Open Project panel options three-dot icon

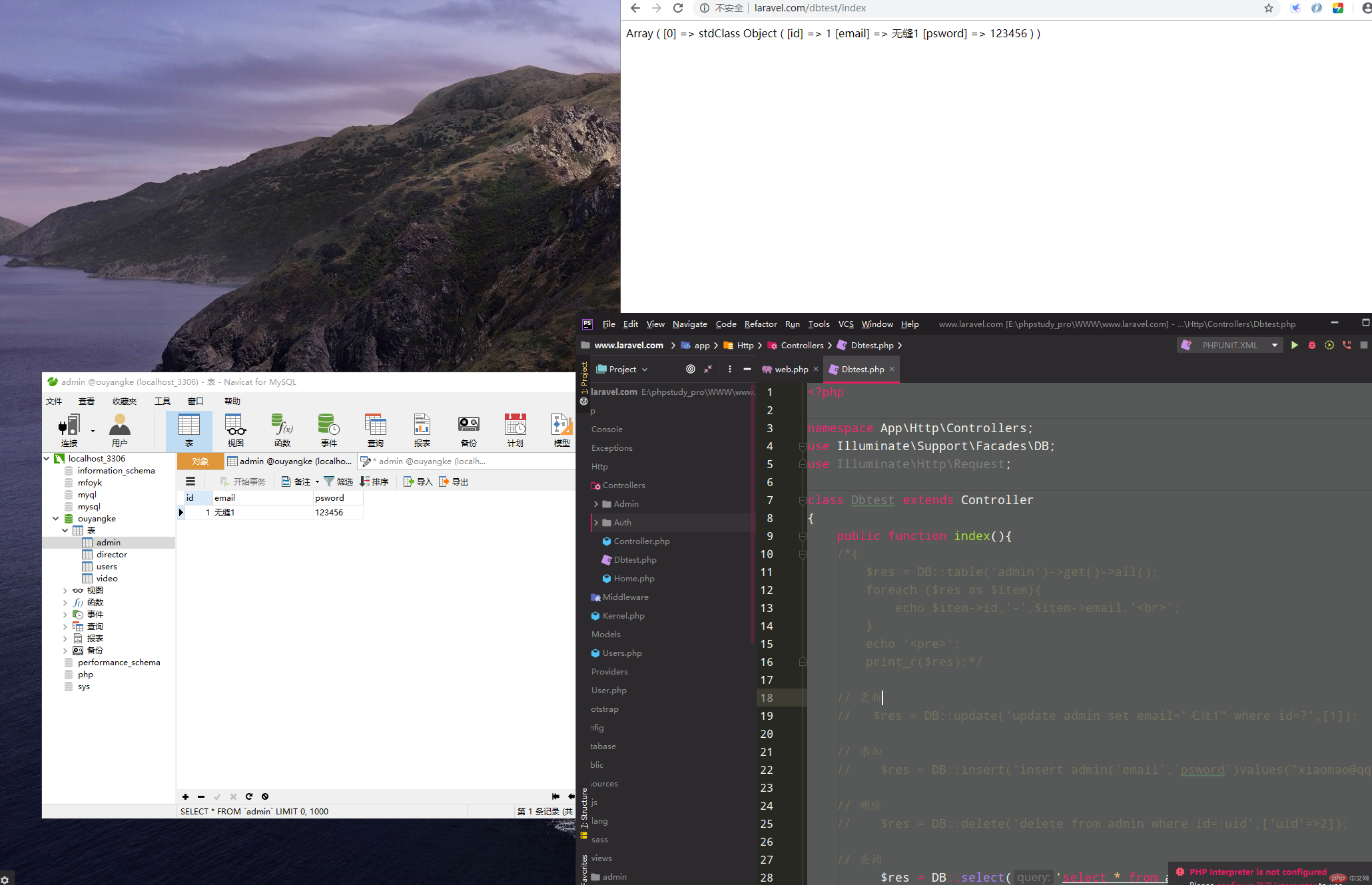coord(730,369)
